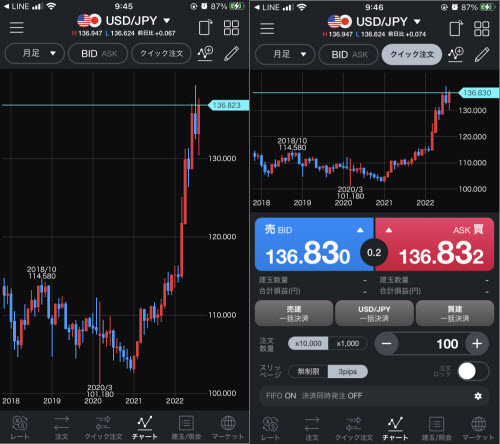Open マーケット tab on right screen
Viewport: 500px width, 444px height.
(479, 429)
